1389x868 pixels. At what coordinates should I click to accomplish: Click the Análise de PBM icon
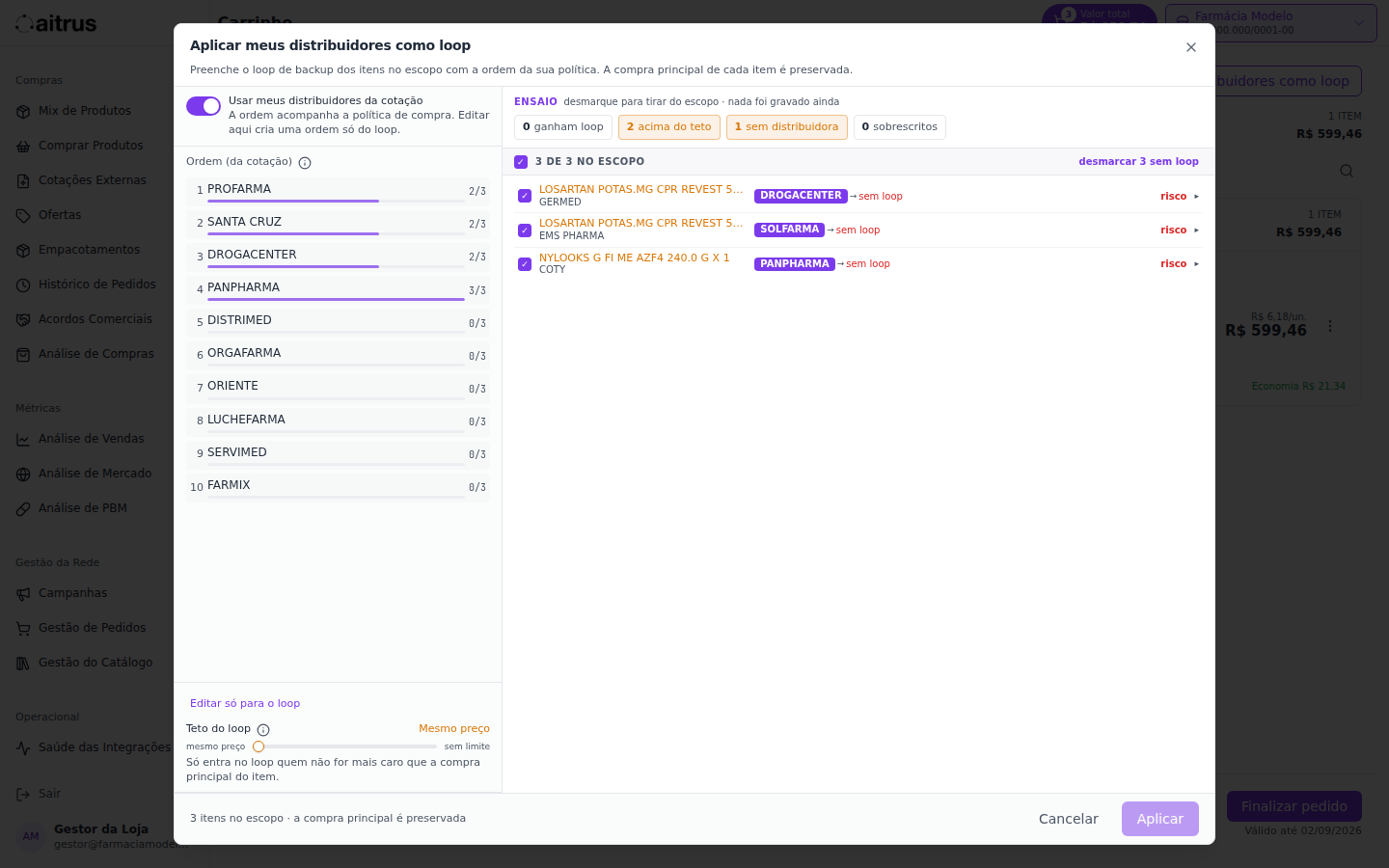[23, 509]
